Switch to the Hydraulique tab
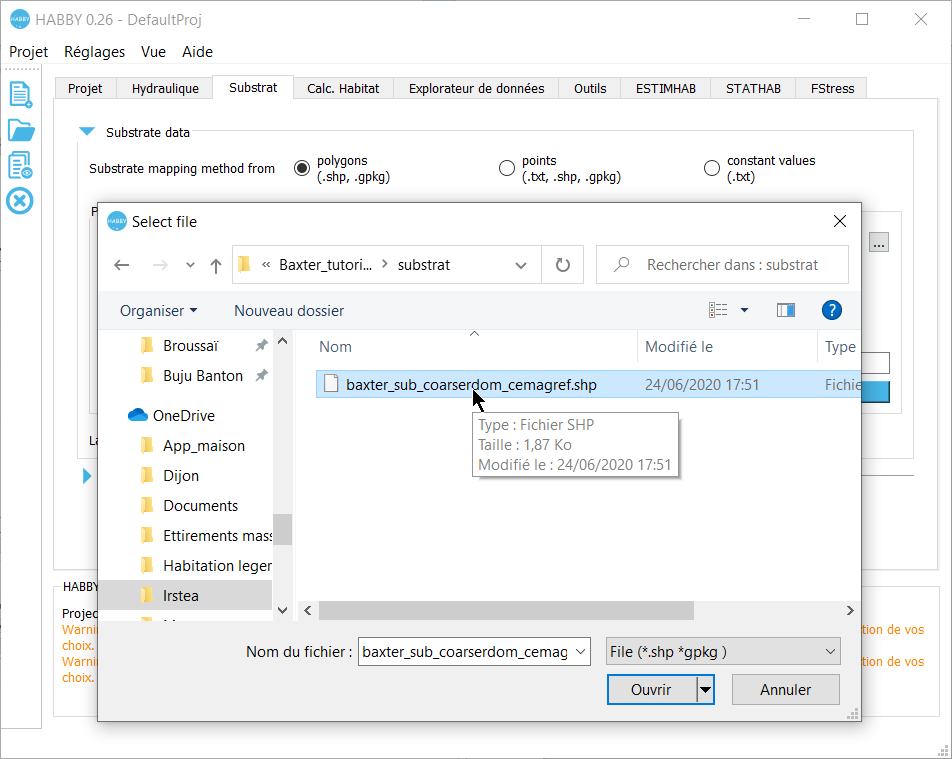This screenshot has width=952, height=759. pos(165,88)
